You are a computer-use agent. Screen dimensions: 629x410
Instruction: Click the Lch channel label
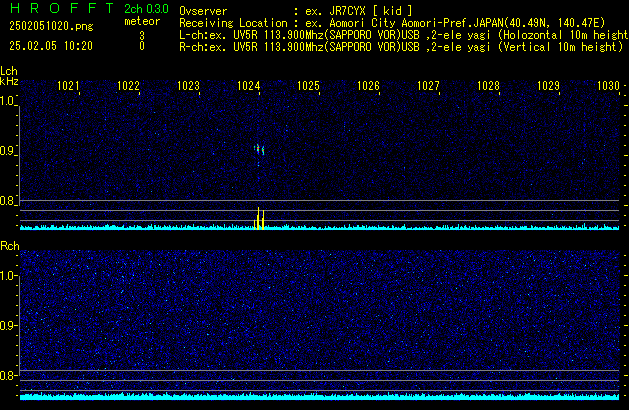tap(9, 71)
